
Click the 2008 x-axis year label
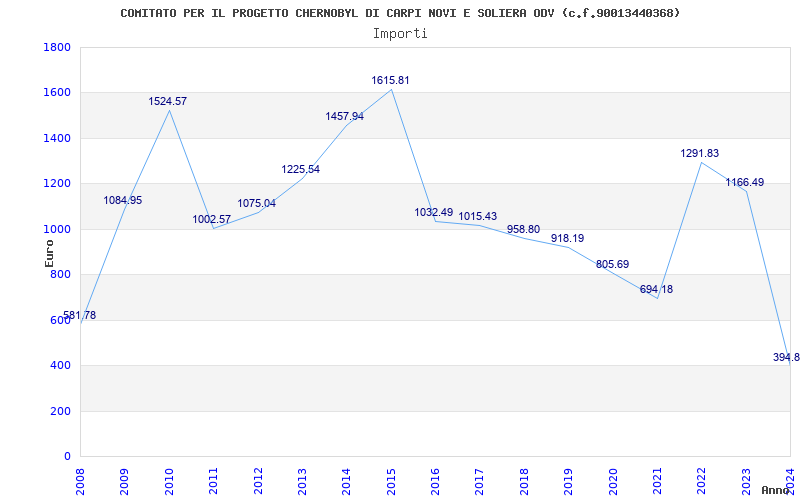[x=80, y=481]
